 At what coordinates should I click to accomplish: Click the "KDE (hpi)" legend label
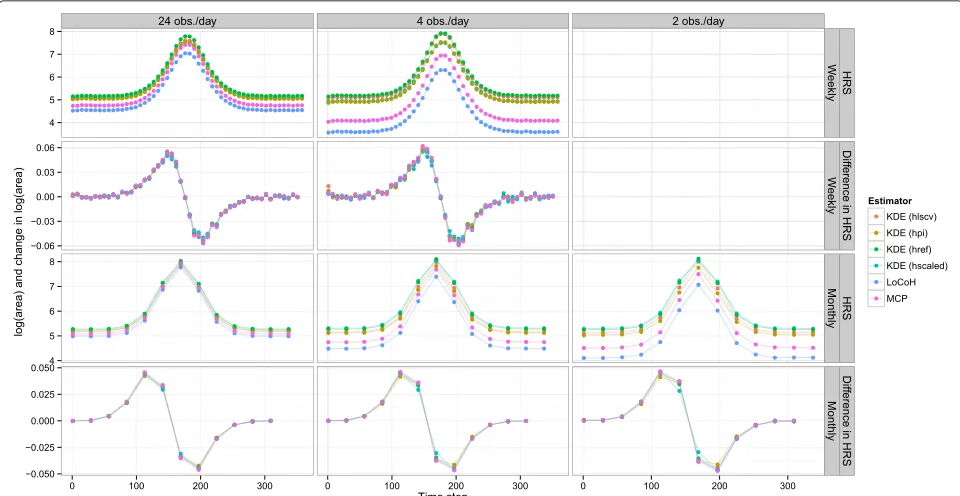point(908,233)
